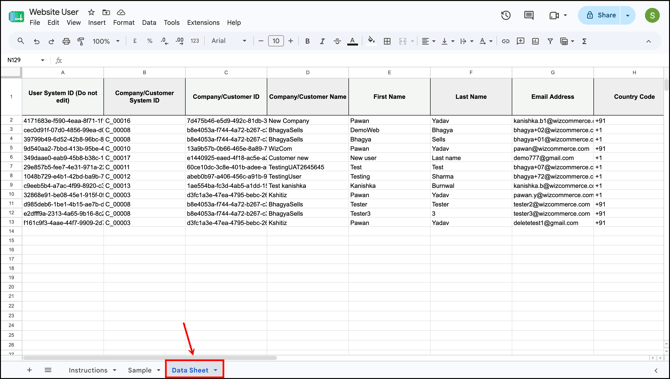Open the green S account avatar
This screenshot has height=379, width=670.
pos(652,15)
